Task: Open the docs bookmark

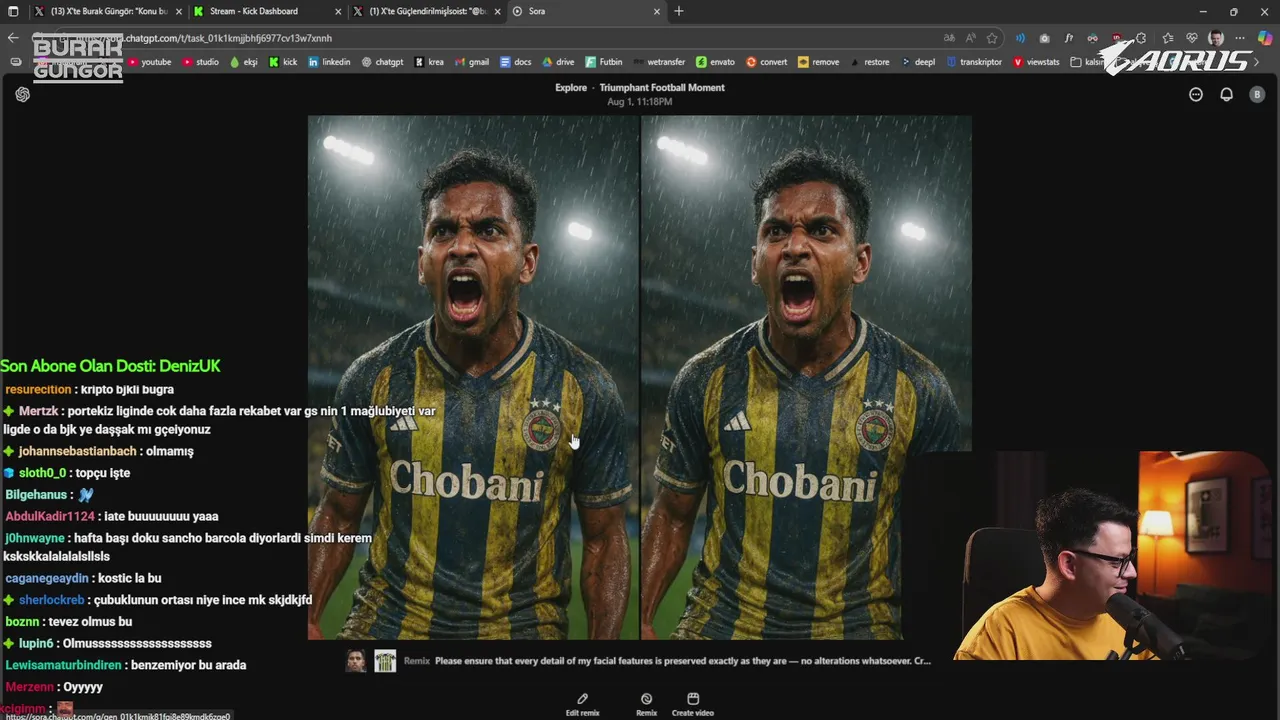Action: coord(516,62)
